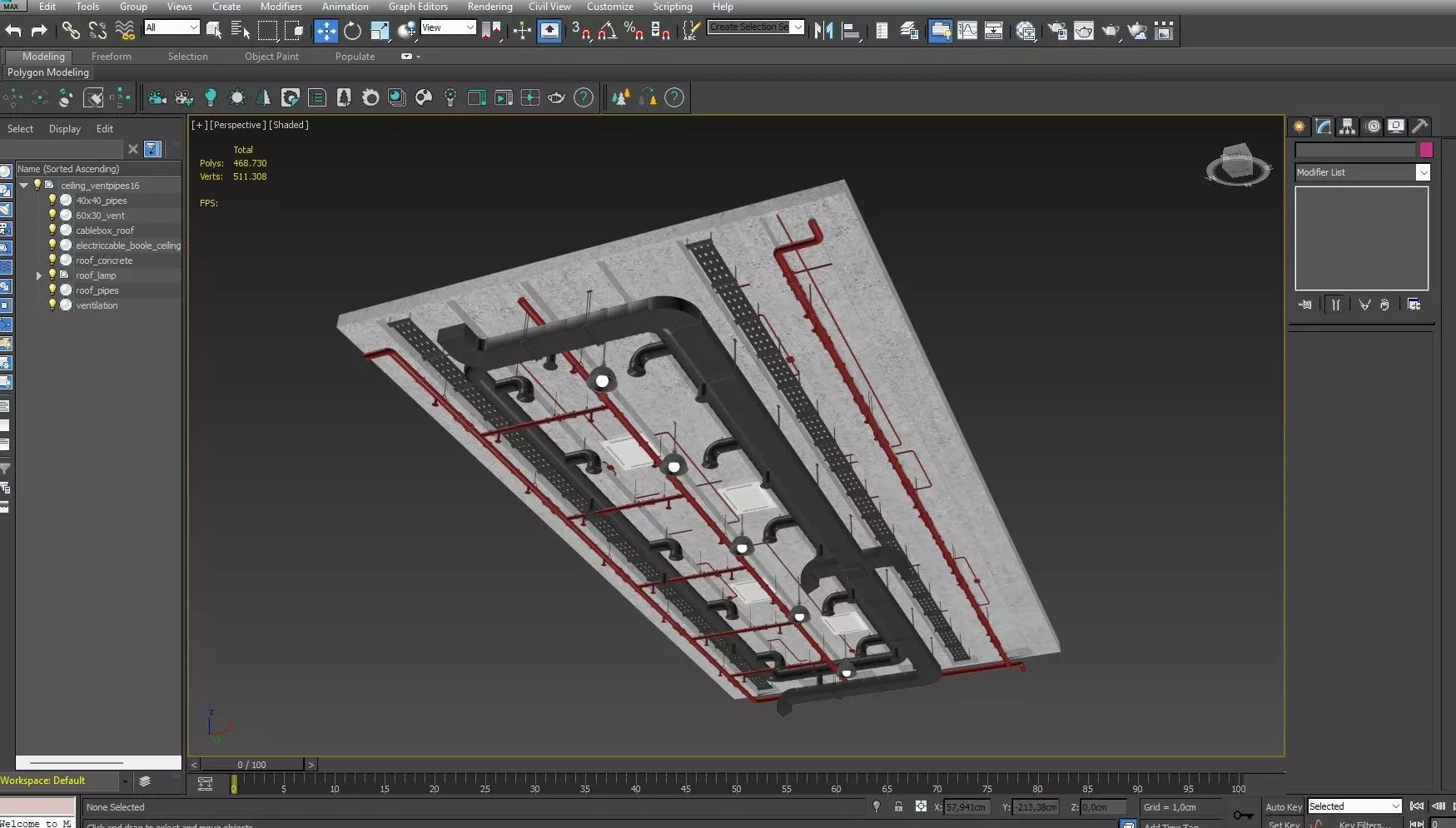Open the Material Editor
The height and width of the screenshot is (828, 1456).
1026,31
